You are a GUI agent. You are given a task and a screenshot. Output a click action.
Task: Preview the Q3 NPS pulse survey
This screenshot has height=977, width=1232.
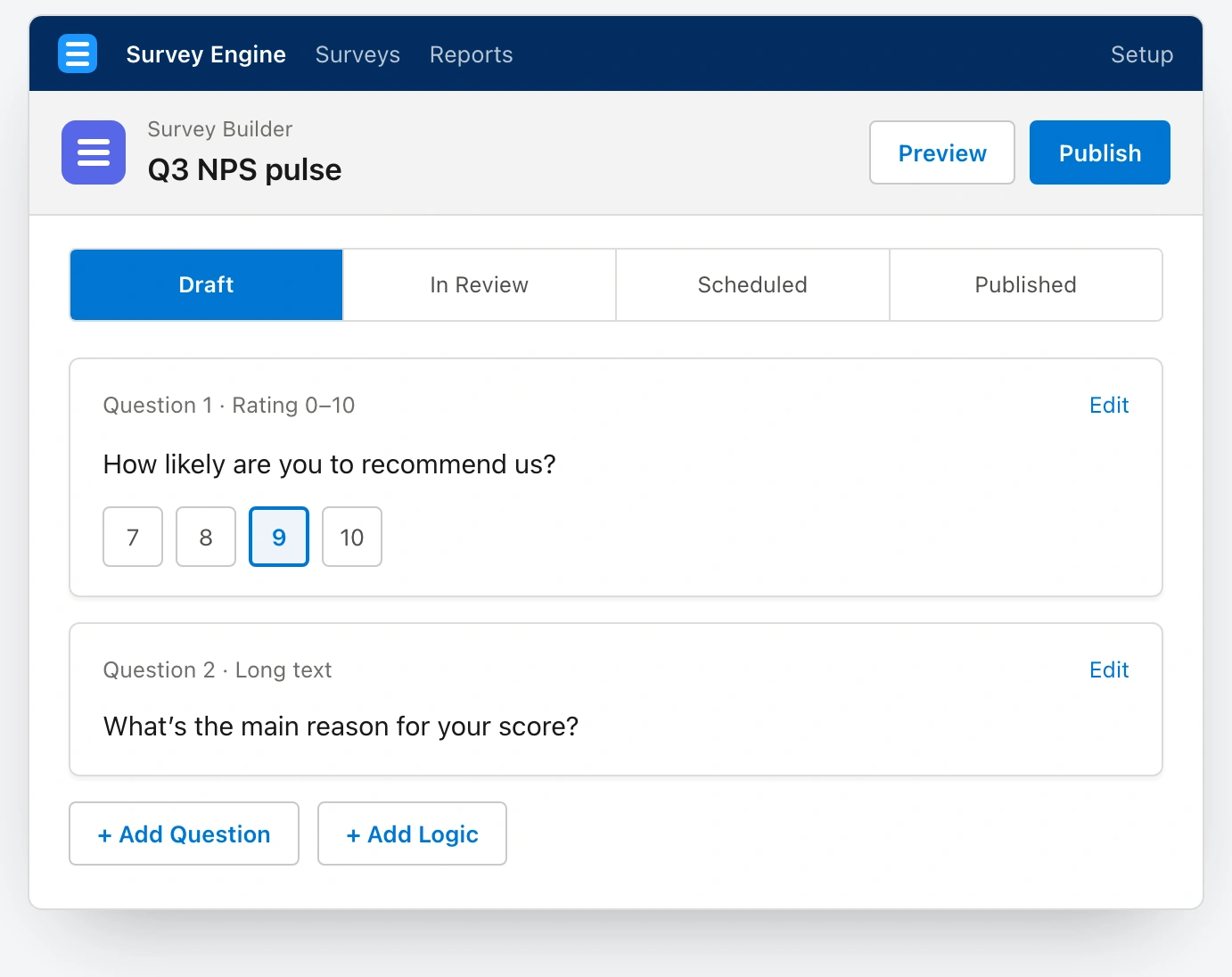tap(942, 152)
